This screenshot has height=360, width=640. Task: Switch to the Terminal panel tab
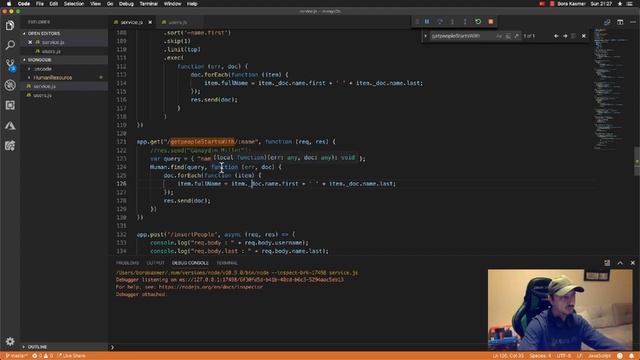click(227, 263)
